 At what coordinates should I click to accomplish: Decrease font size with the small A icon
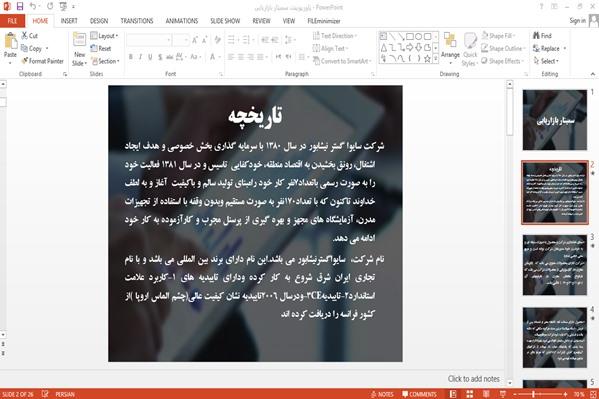tap(204, 40)
